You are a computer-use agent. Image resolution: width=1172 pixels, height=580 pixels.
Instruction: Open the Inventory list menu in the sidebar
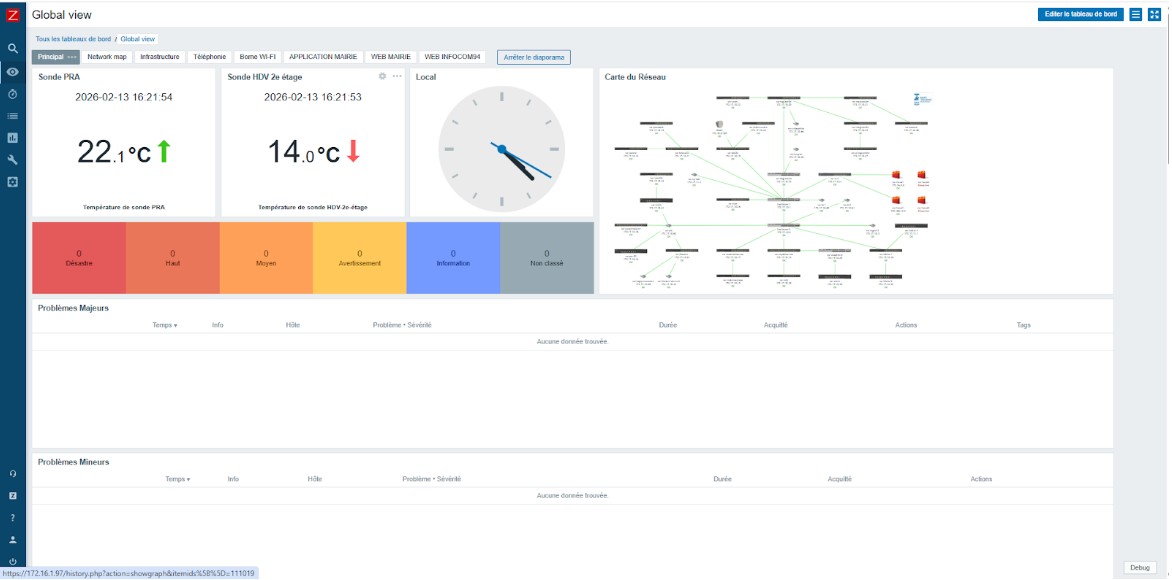13,116
